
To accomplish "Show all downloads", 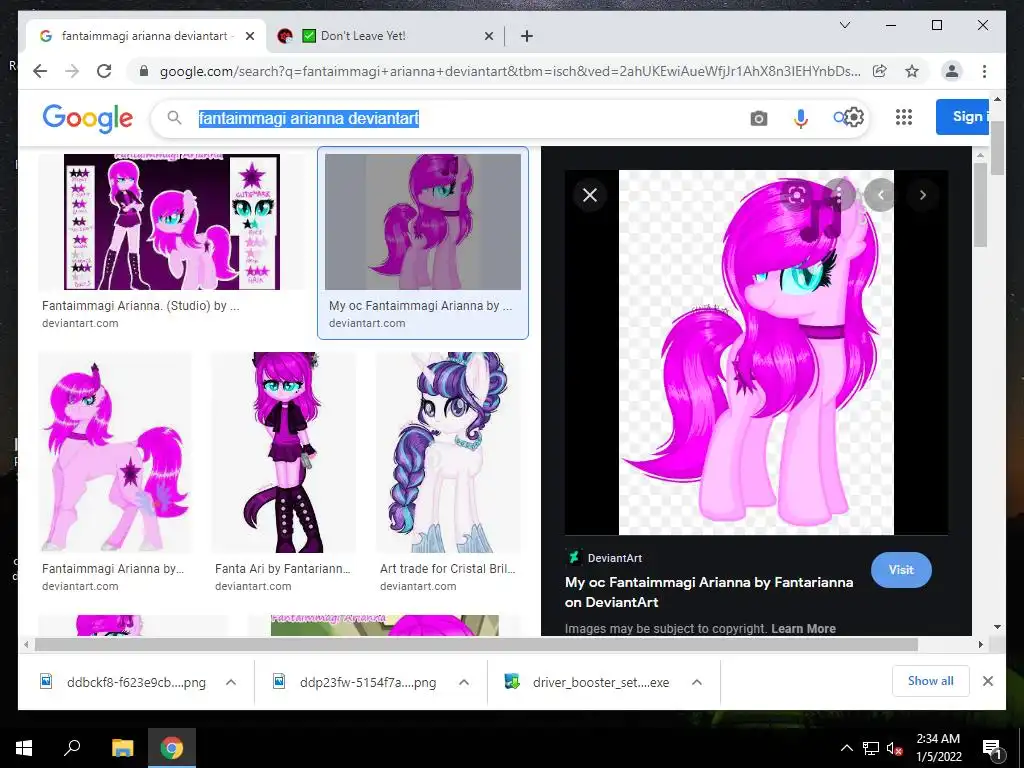I will (930, 680).
